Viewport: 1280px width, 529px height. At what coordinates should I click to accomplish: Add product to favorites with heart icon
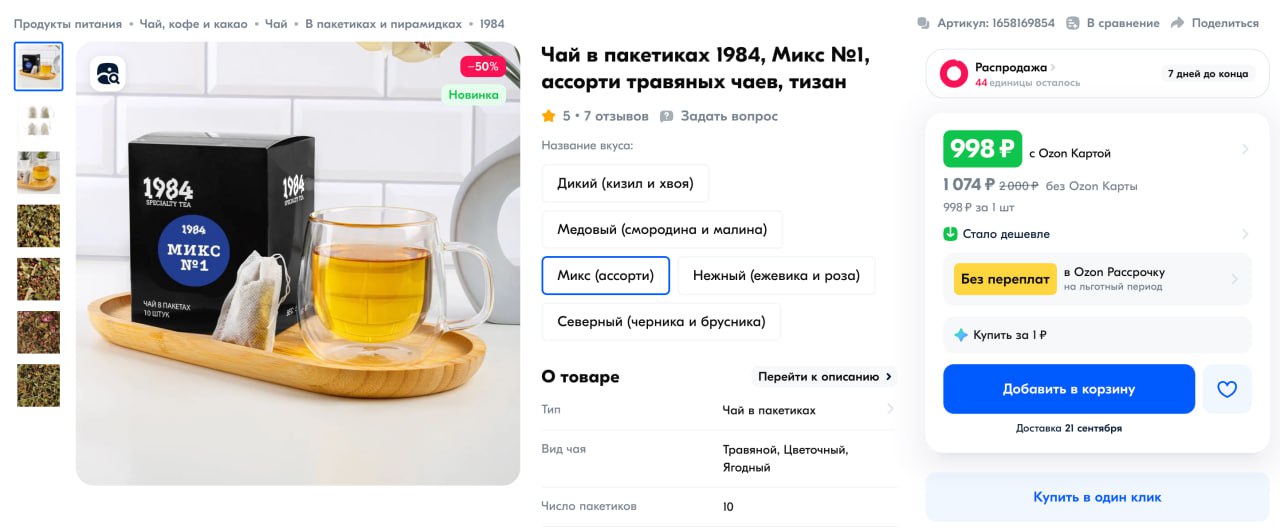click(1227, 389)
